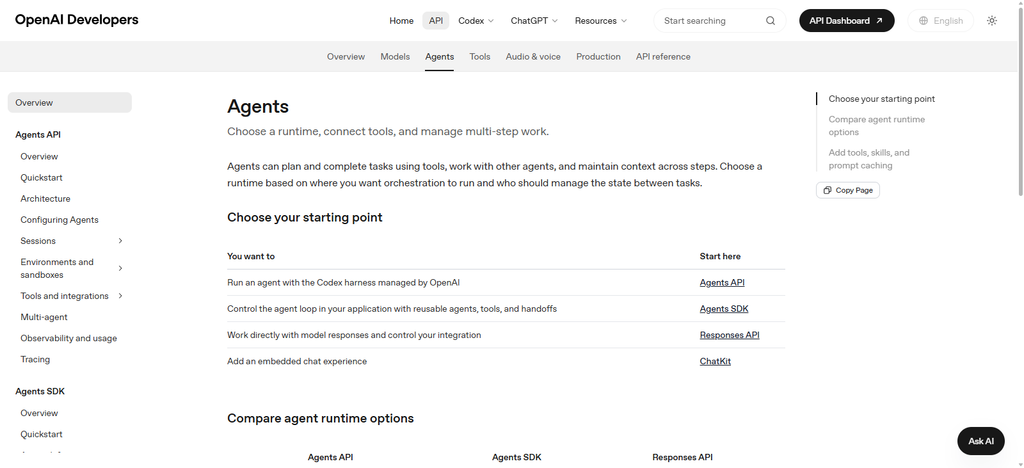Open the English language selector

(940, 21)
